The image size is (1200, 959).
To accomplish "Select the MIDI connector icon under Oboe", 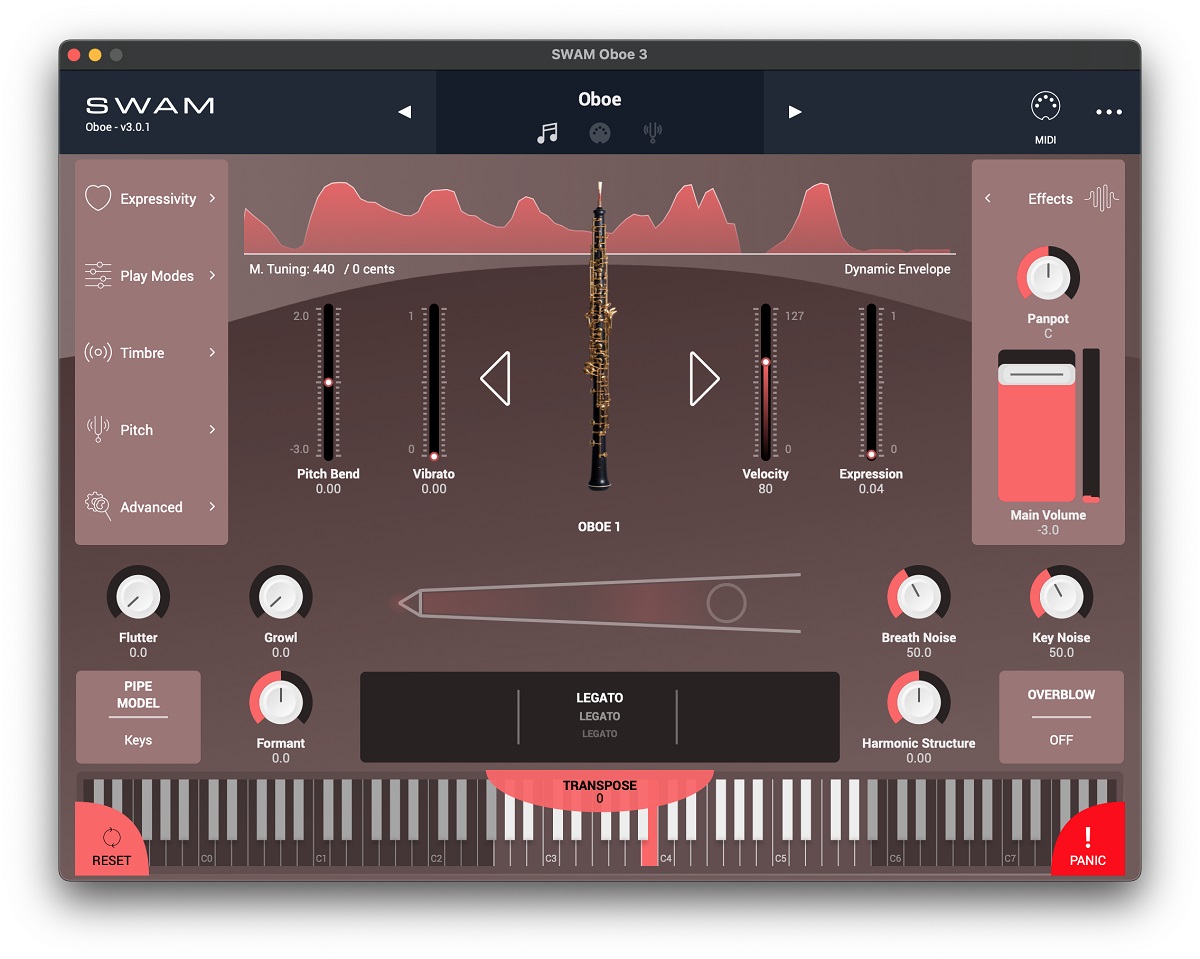I will click(x=599, y=133).
